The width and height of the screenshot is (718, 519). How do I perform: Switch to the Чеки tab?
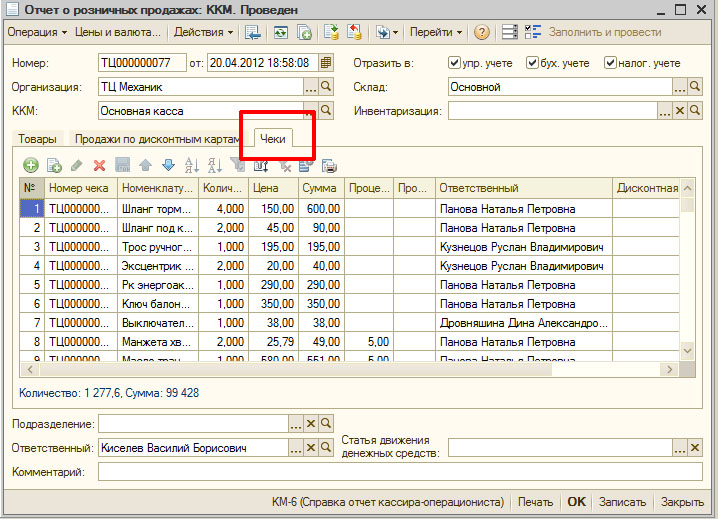point(273,139)
